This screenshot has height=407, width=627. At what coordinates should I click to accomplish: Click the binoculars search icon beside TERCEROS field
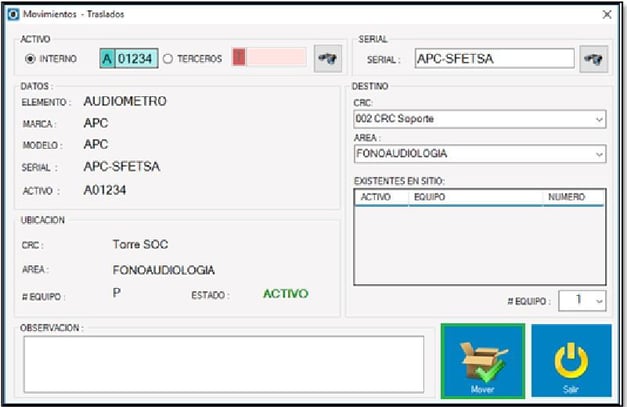[x=327, y=58]
